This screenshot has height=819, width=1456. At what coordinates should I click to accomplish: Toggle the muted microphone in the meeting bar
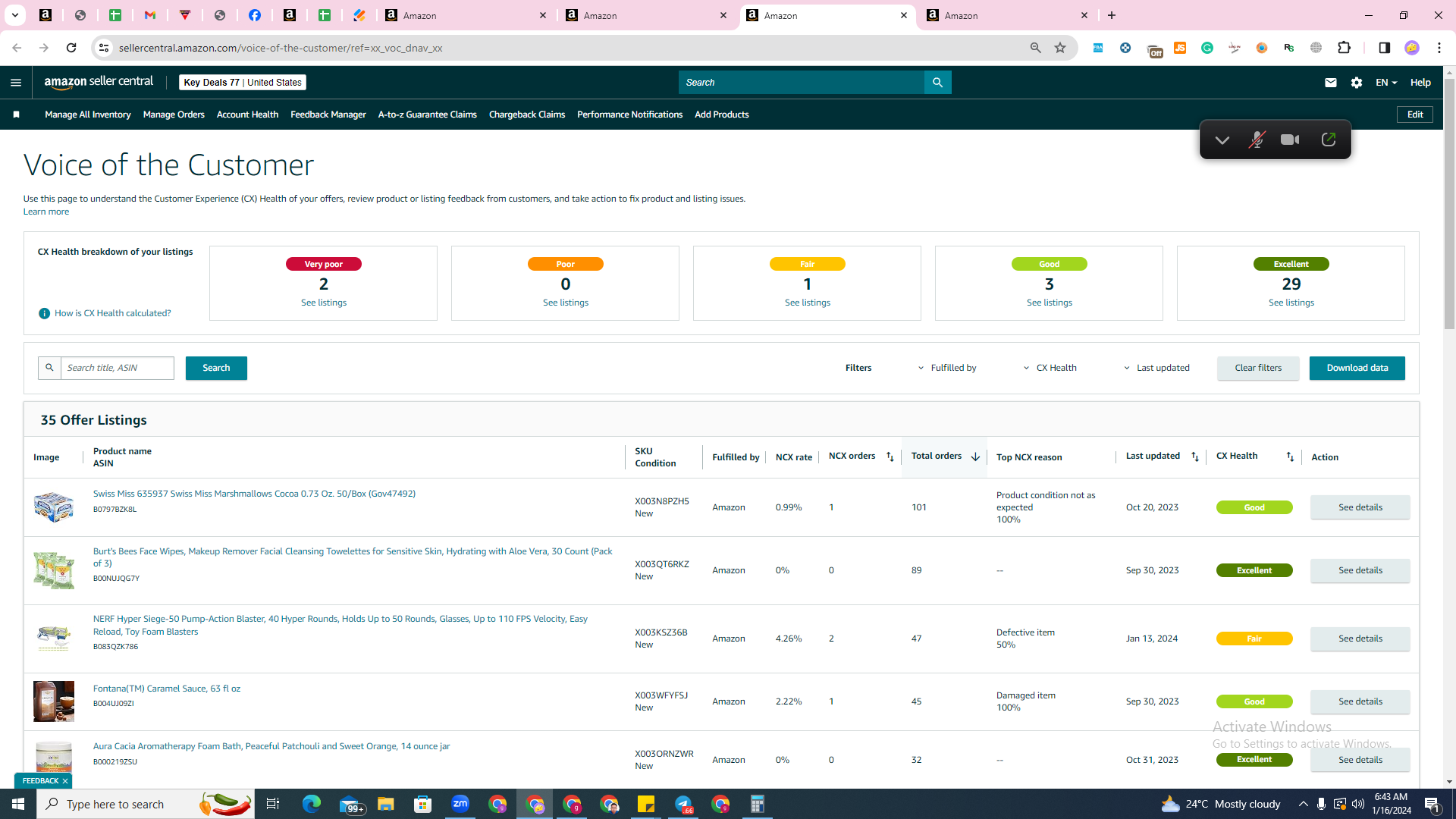(x=1257, y=140)
